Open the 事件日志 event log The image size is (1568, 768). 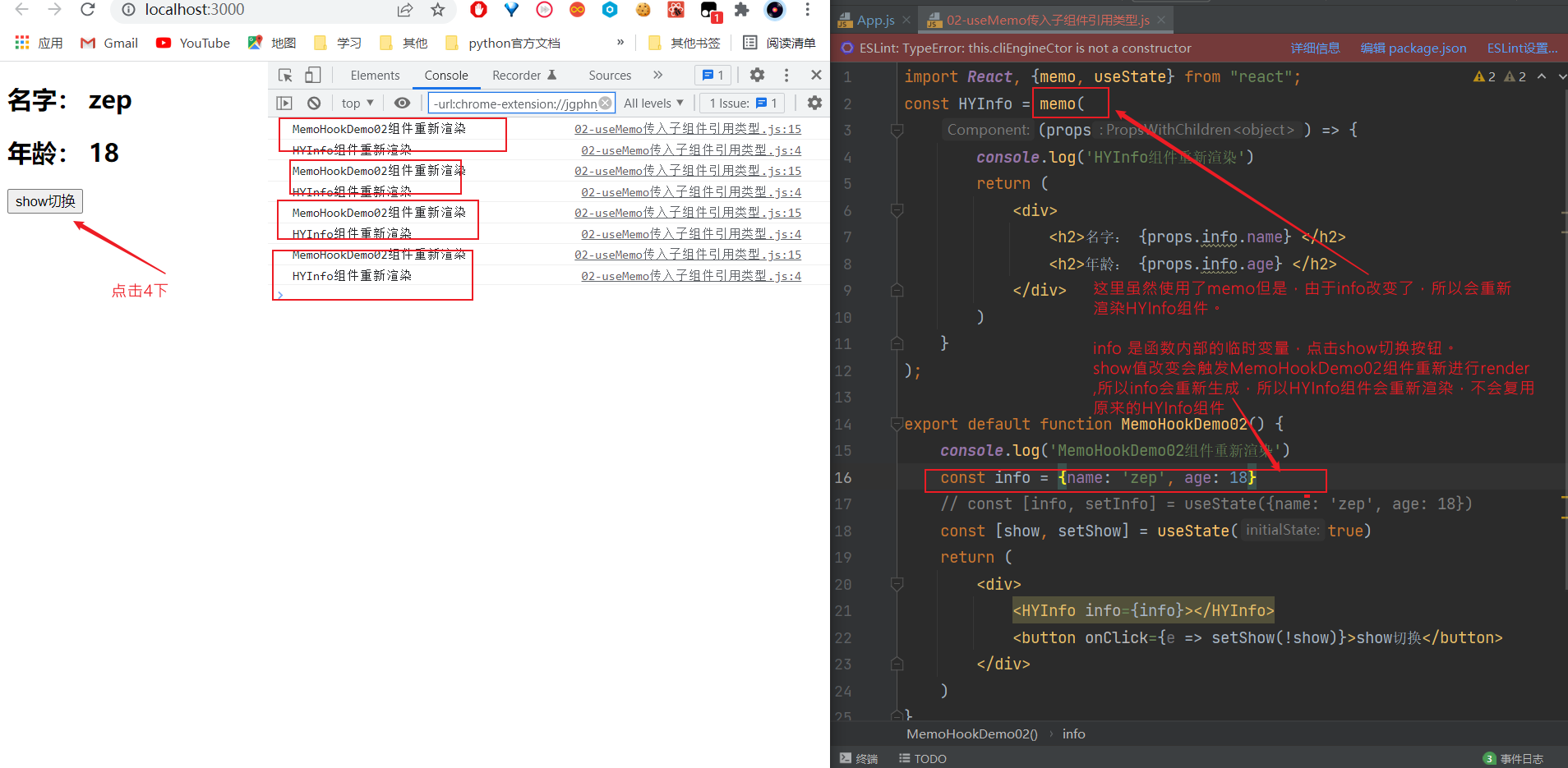pos(1513,759)
